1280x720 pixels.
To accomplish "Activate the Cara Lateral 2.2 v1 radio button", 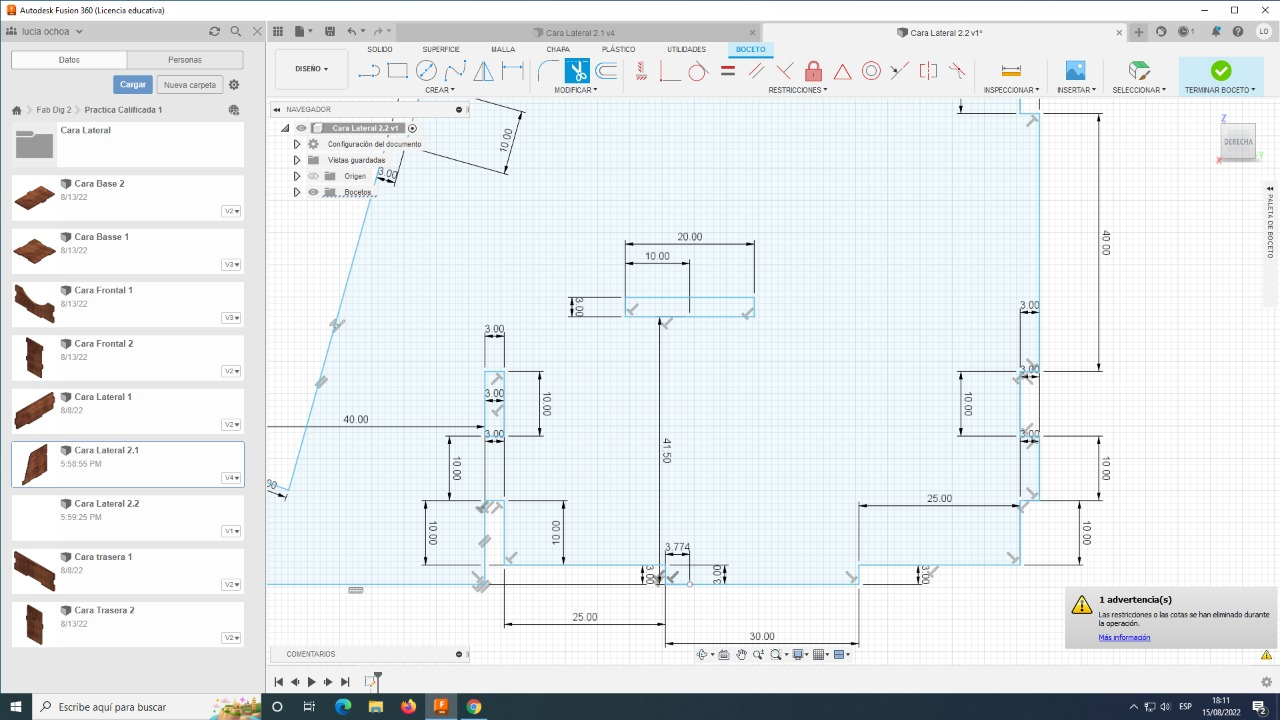I will [412, 128].
